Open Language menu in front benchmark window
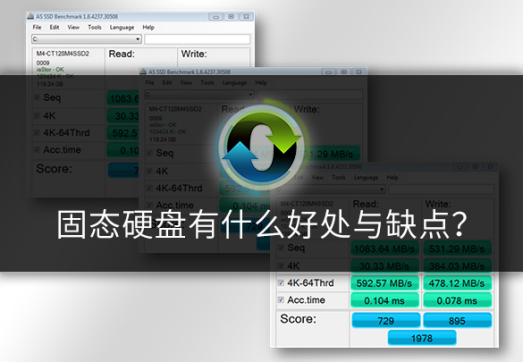 [366, 177]
